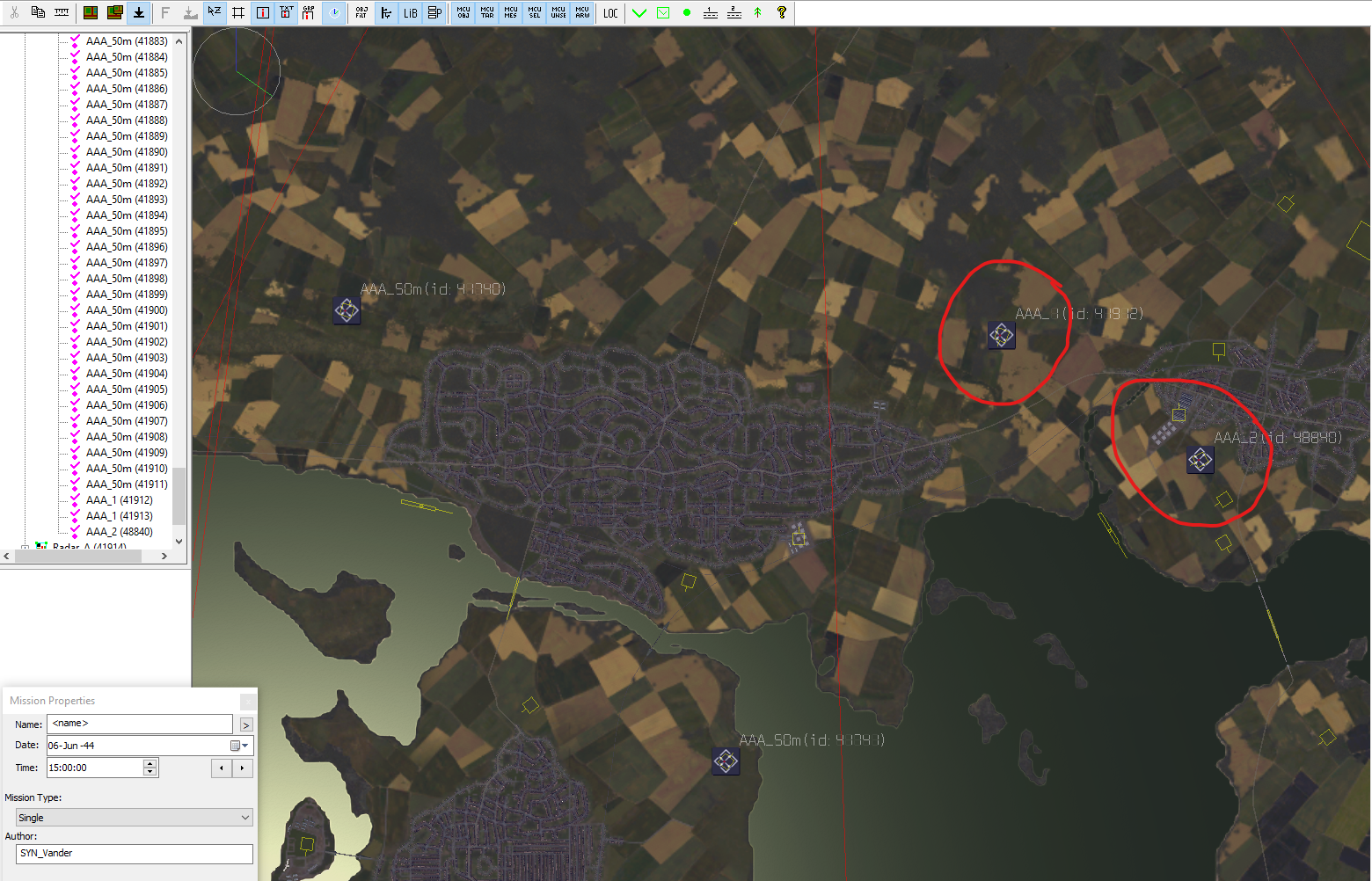
Task: Select the AAA_1 (id: 41912) map object
Action: tap(1001, 335)
